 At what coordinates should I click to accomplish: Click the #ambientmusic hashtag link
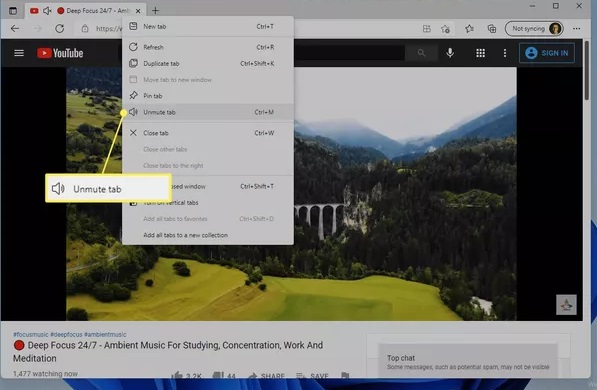tap(105, 334)
